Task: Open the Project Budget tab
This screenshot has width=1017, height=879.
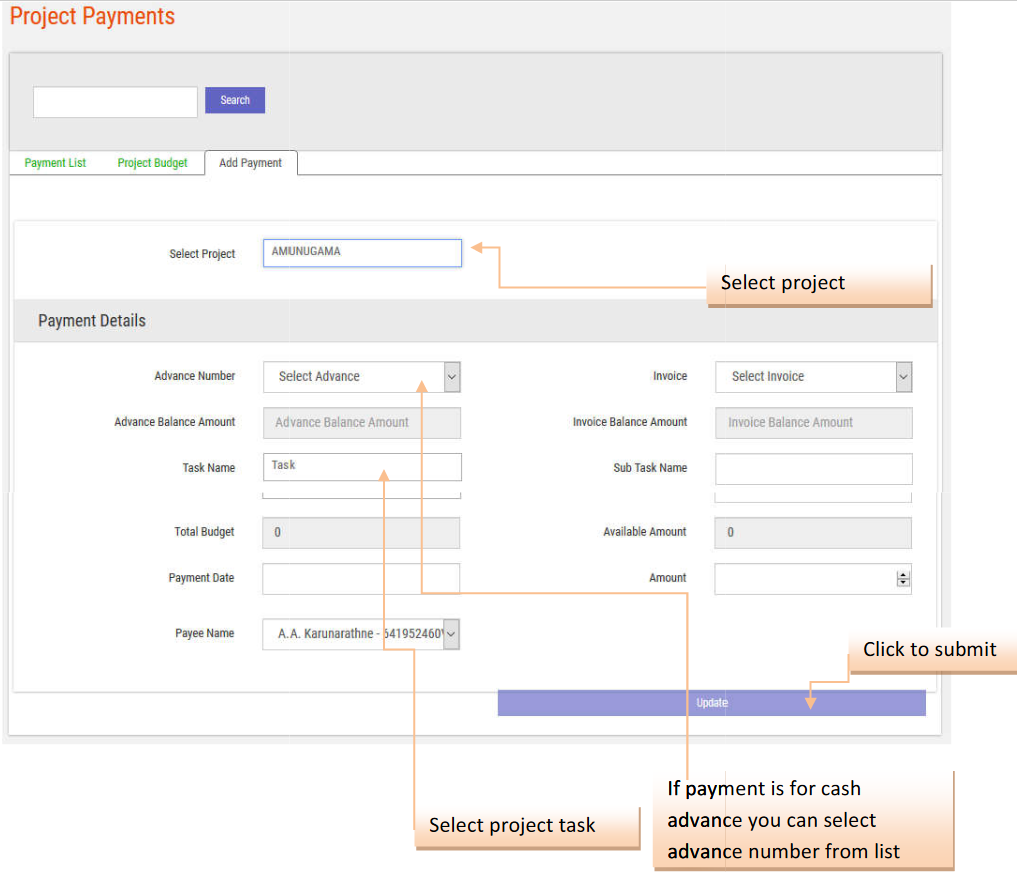Action: tap(152, 163)
